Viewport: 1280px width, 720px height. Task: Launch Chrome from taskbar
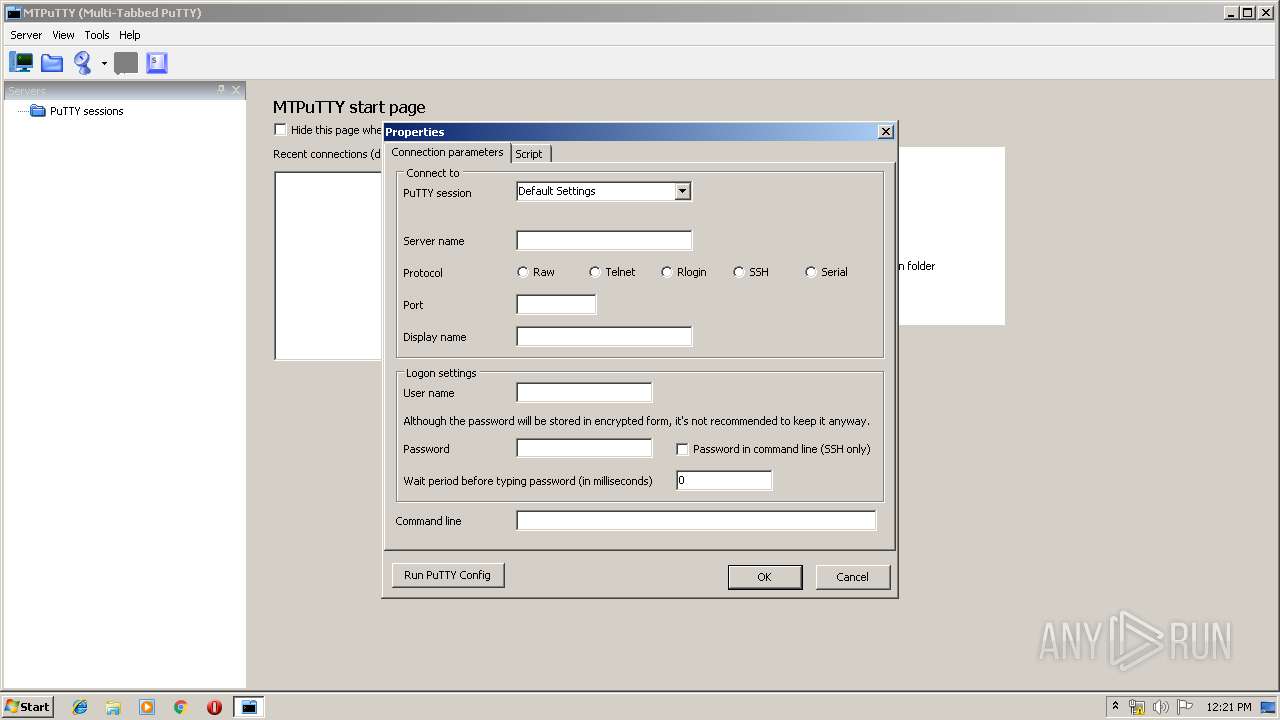181,707
